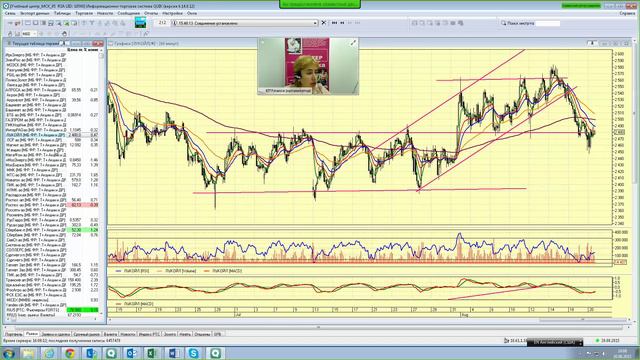Open the Сообщения menu
This screenshot has height=360, width=640.
(x=129, y=13)
